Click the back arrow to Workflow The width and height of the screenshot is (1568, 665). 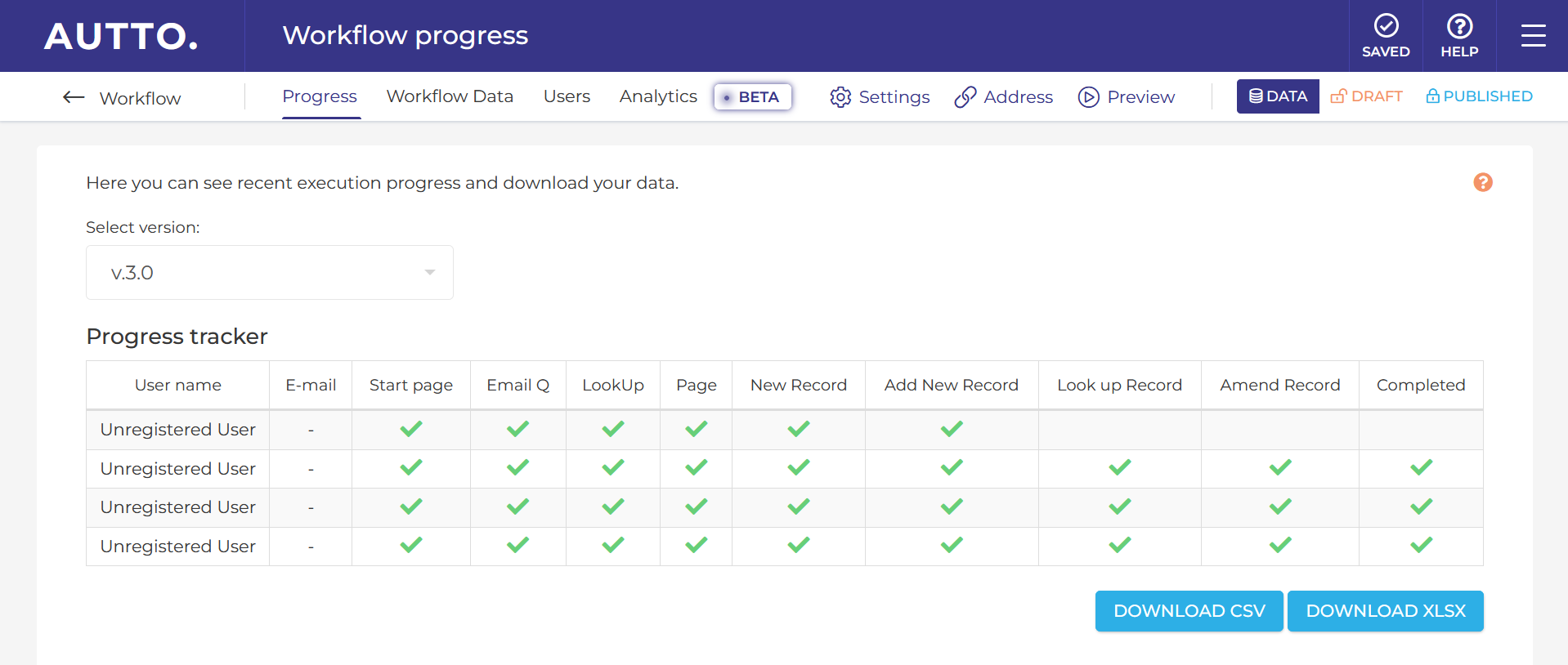tap(74, 97)
